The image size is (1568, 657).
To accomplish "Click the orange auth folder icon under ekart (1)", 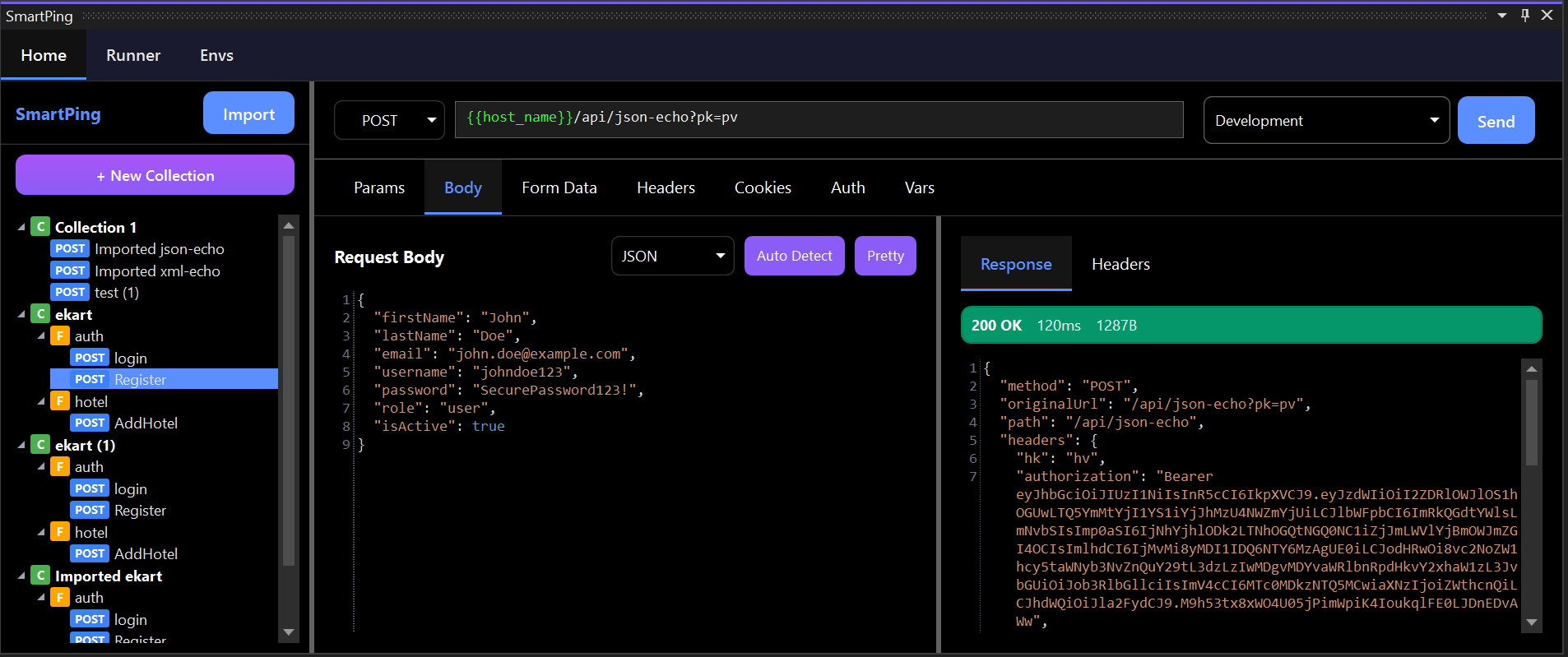I will coord(60,467).
